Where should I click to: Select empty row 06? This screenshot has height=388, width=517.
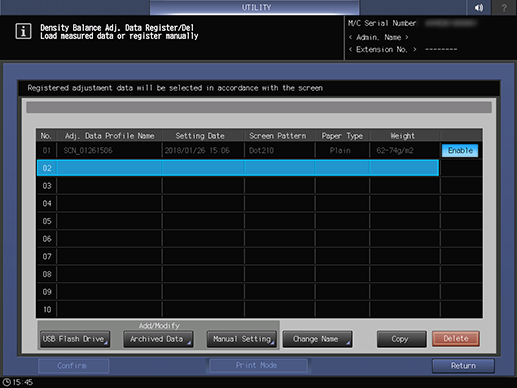pos(238,239)
